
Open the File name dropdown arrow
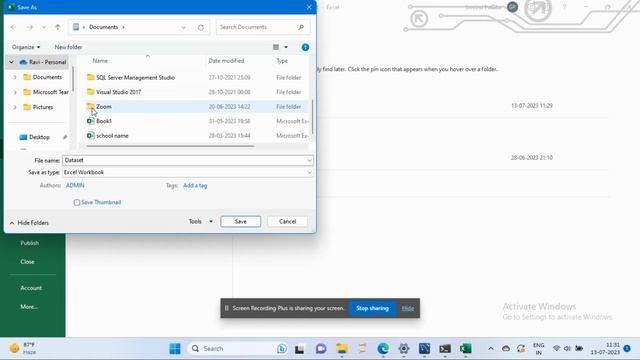coord(309,160)
